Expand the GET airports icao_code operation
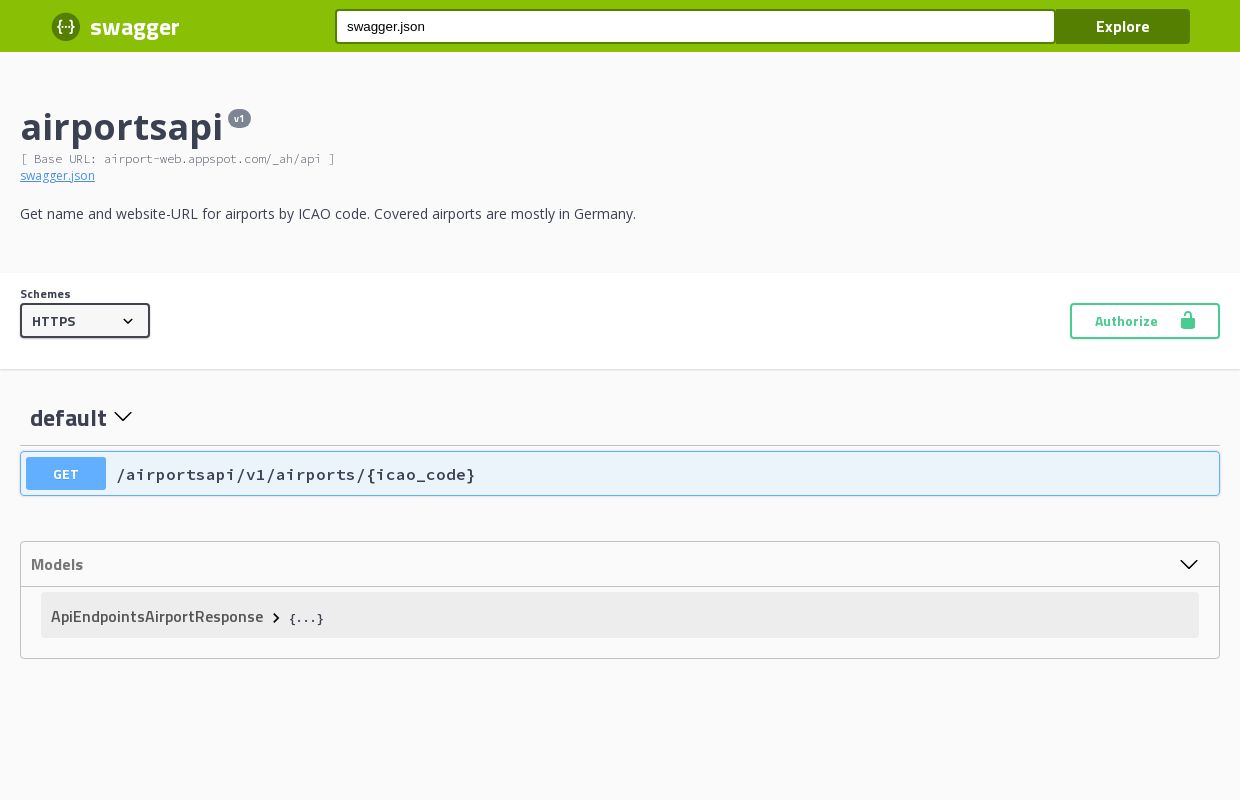Viewport: 1240px width, 800px height. (x=620, y=474)
